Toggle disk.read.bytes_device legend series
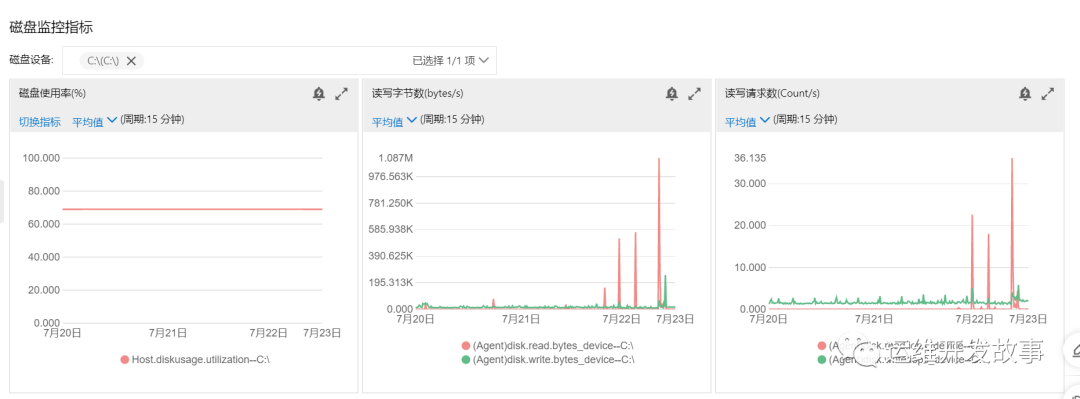The image size is (1080, 399). coord(548,345)
